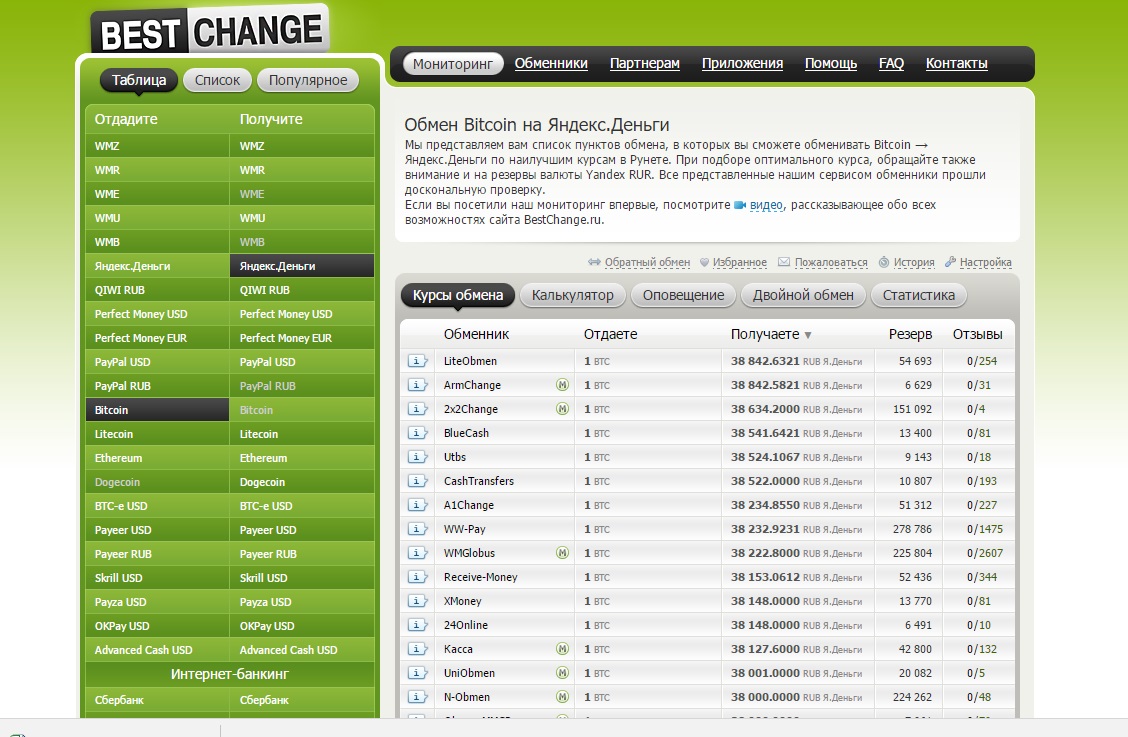Click the video camera icon in description

pyautogui.click(x=740, y=205)
